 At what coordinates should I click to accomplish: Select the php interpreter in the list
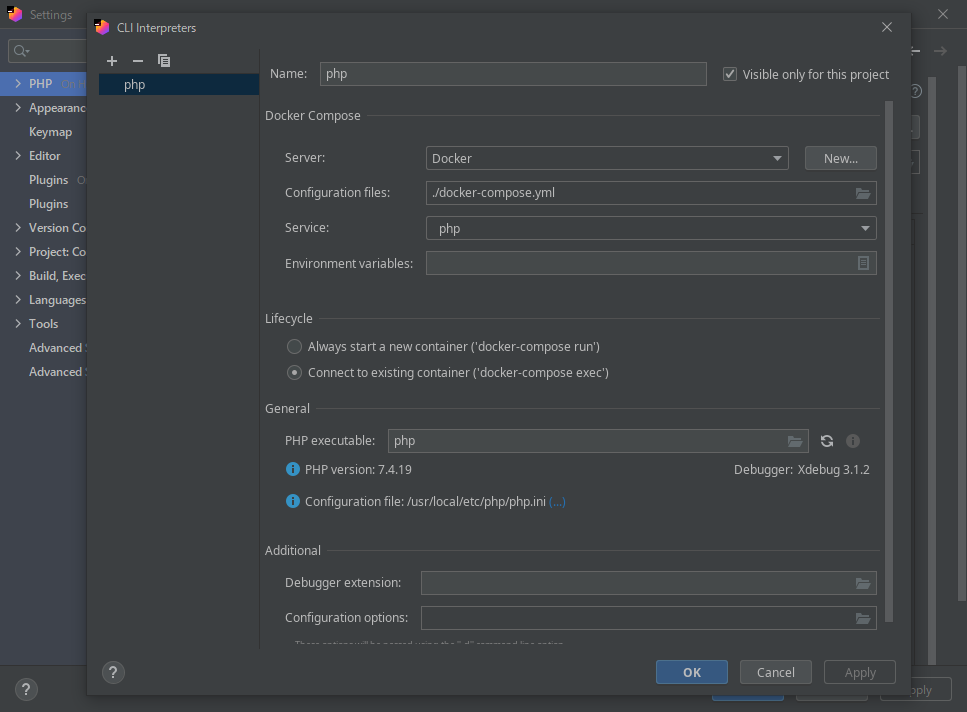[135, 85]
